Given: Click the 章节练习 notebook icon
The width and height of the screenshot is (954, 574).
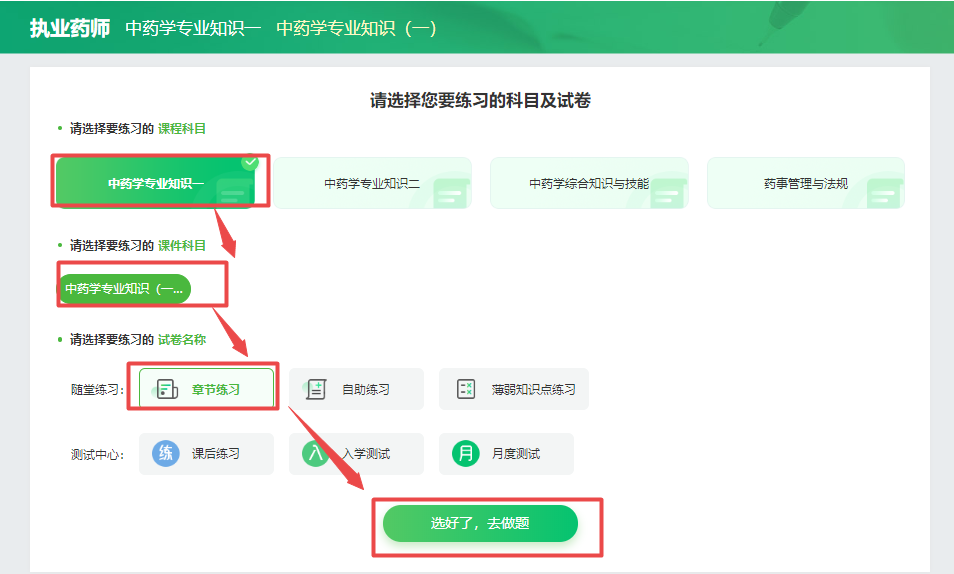Looking at the screenshot, I should [x=166, y=389].
